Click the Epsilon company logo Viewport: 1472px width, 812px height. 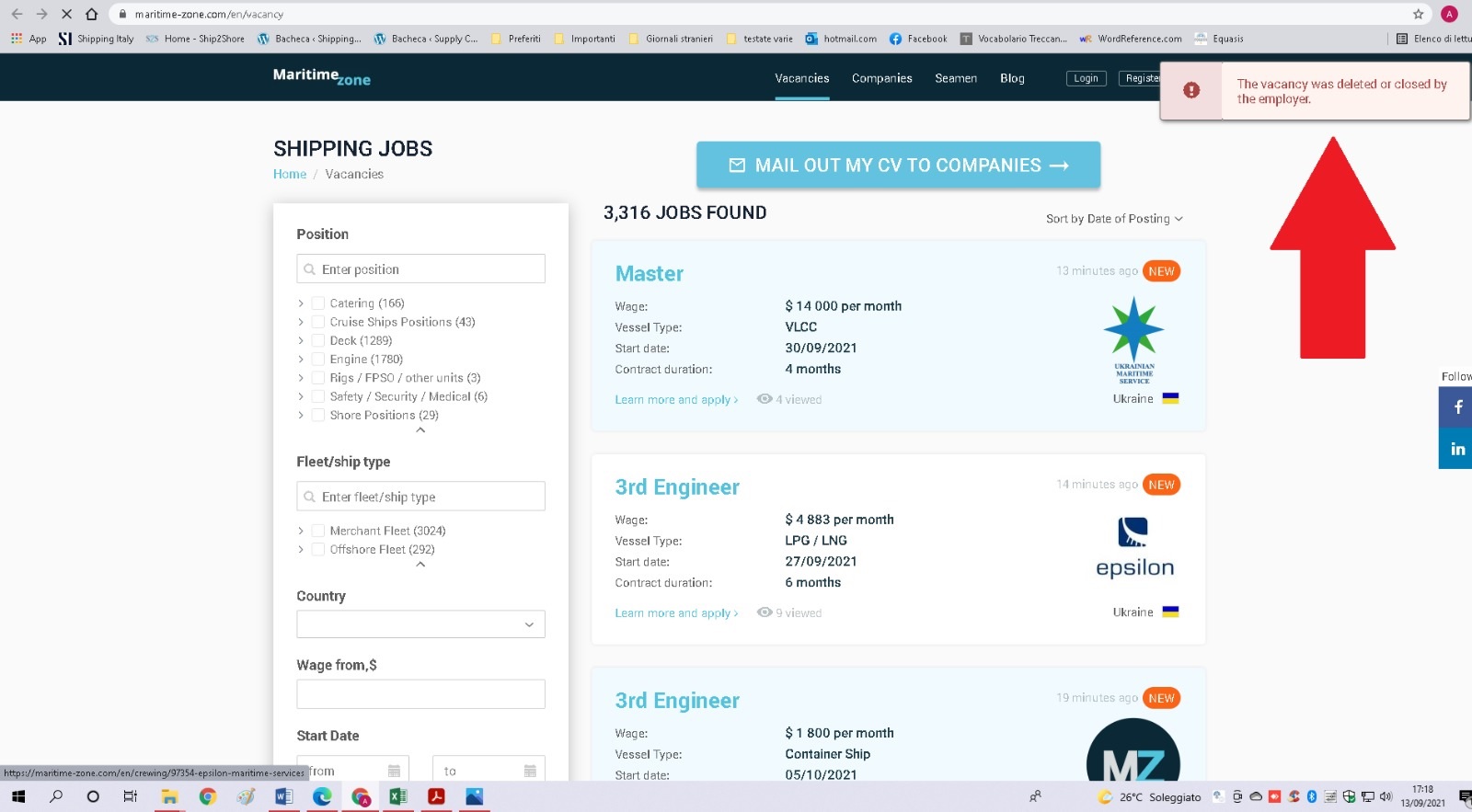[1134, 548]
